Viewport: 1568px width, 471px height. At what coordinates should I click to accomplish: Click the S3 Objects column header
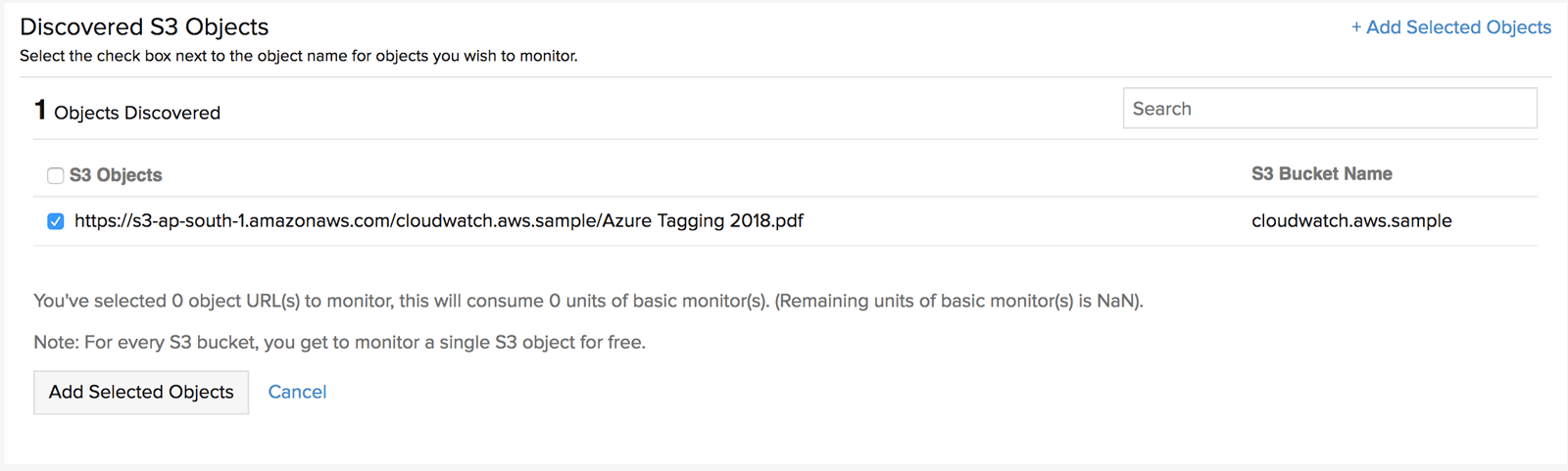[116, 175]
